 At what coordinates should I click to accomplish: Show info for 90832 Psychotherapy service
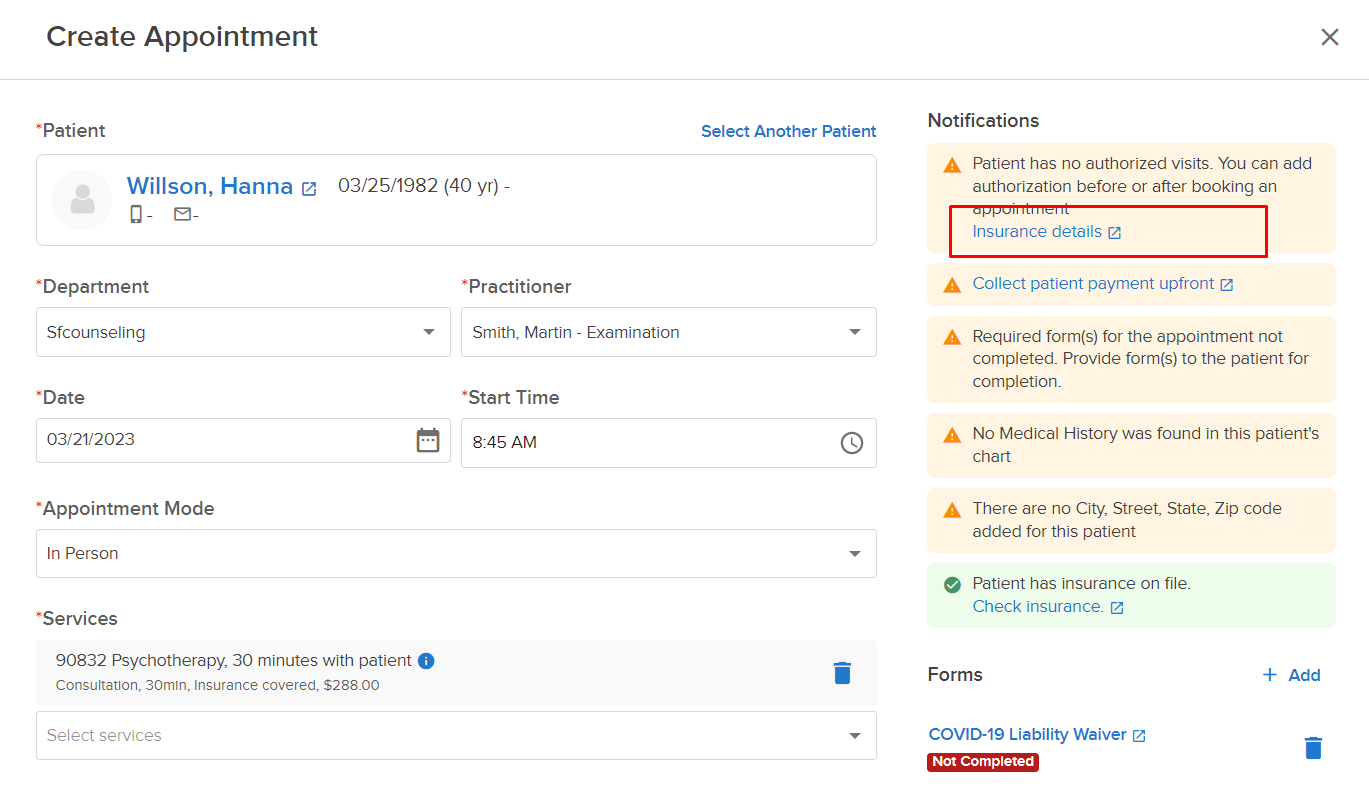click(x=426, y=661)
